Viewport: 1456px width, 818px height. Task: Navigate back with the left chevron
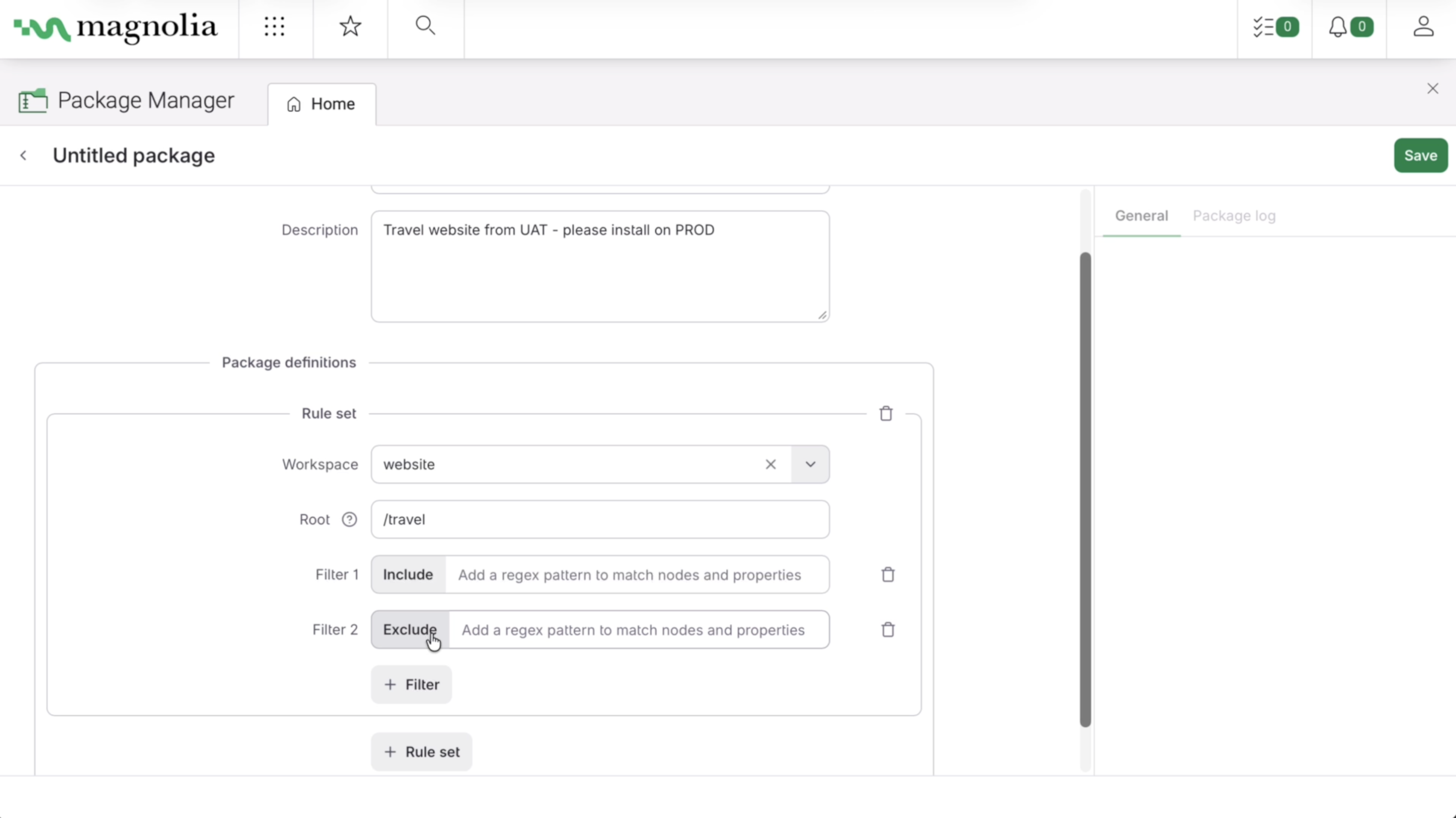coord(24,155)
